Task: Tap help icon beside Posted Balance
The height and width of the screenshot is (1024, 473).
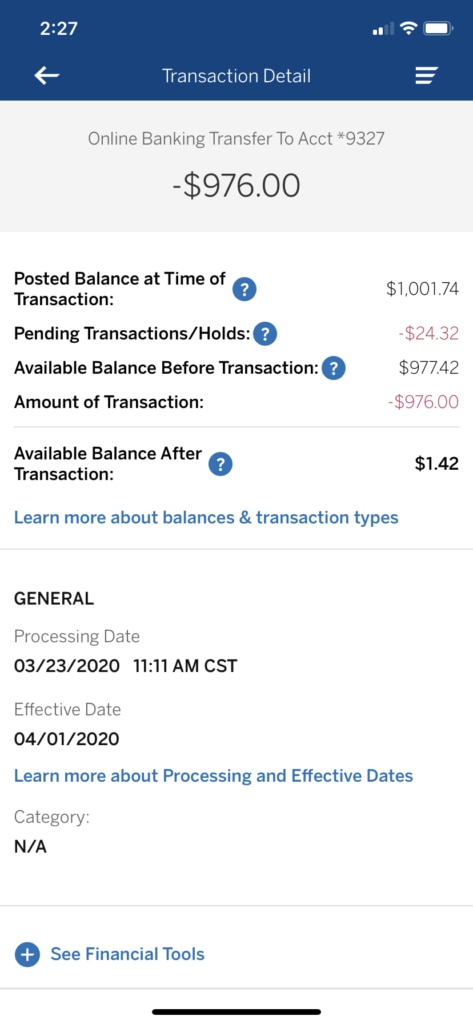Action: [244, 289]
